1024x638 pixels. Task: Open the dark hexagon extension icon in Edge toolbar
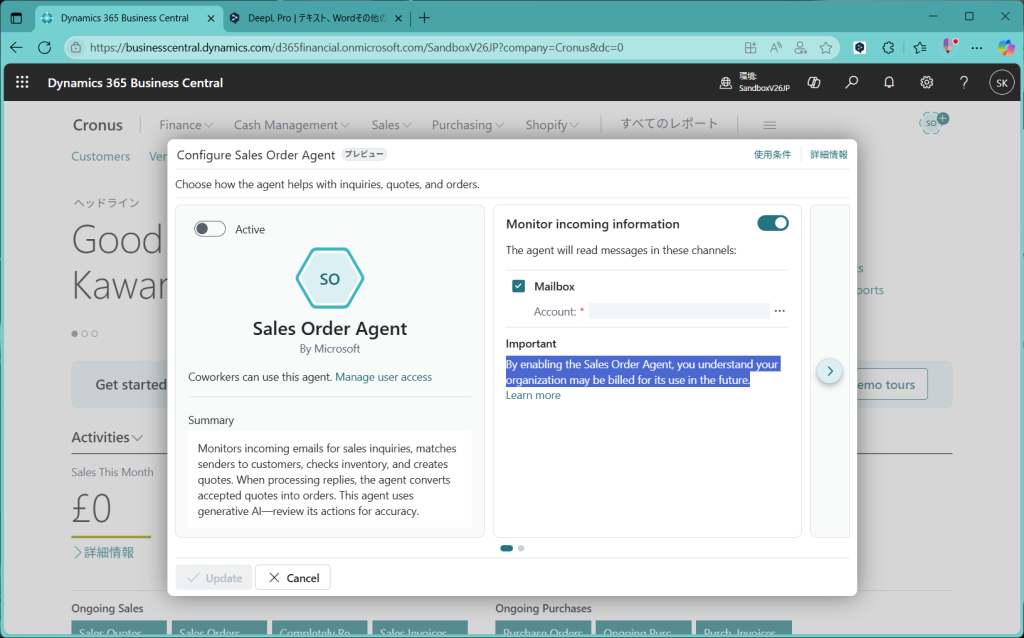pos(860,47)
